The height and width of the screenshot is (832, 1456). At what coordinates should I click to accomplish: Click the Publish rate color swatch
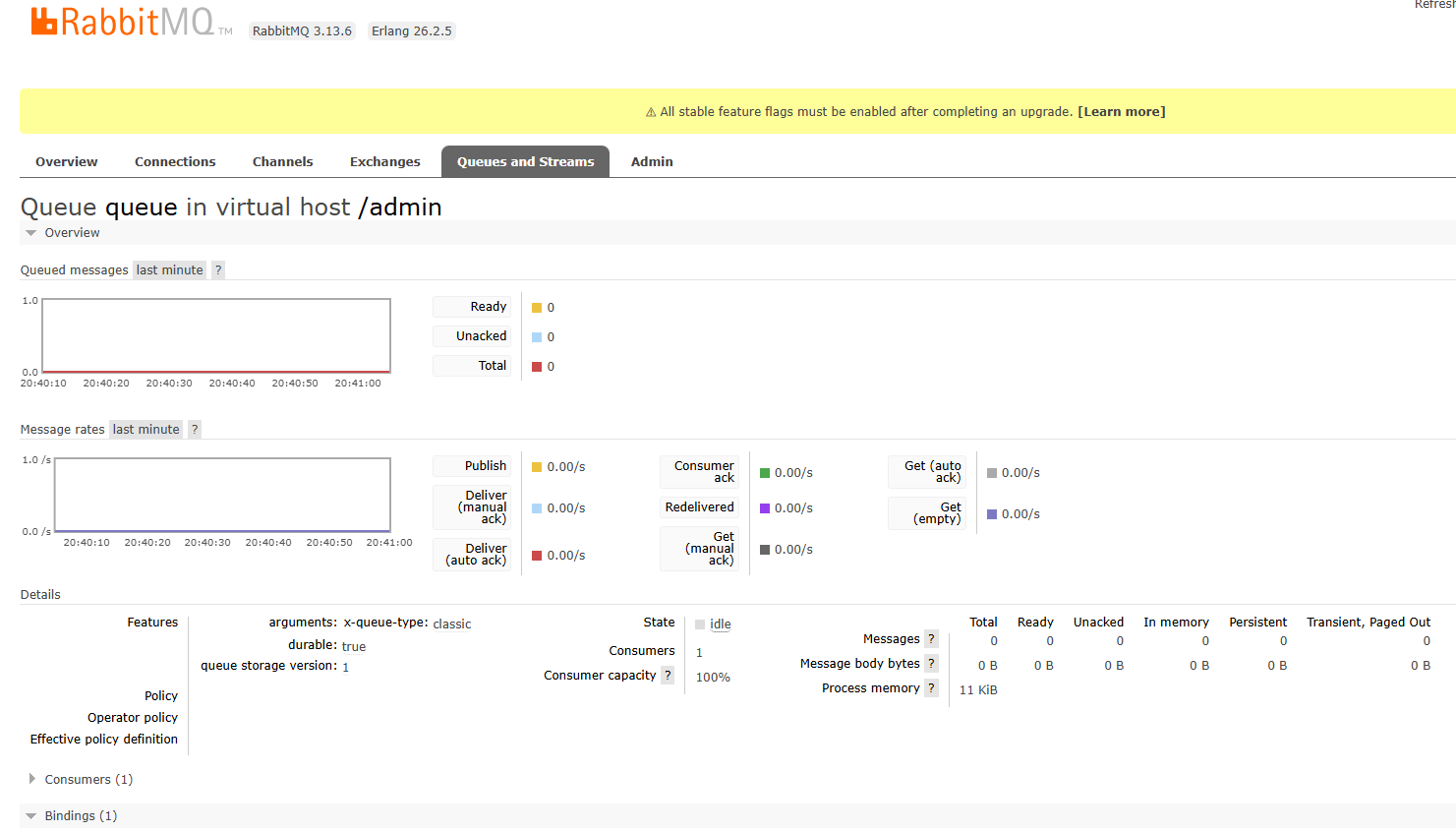pyautogui.click(x=537, y=467)
